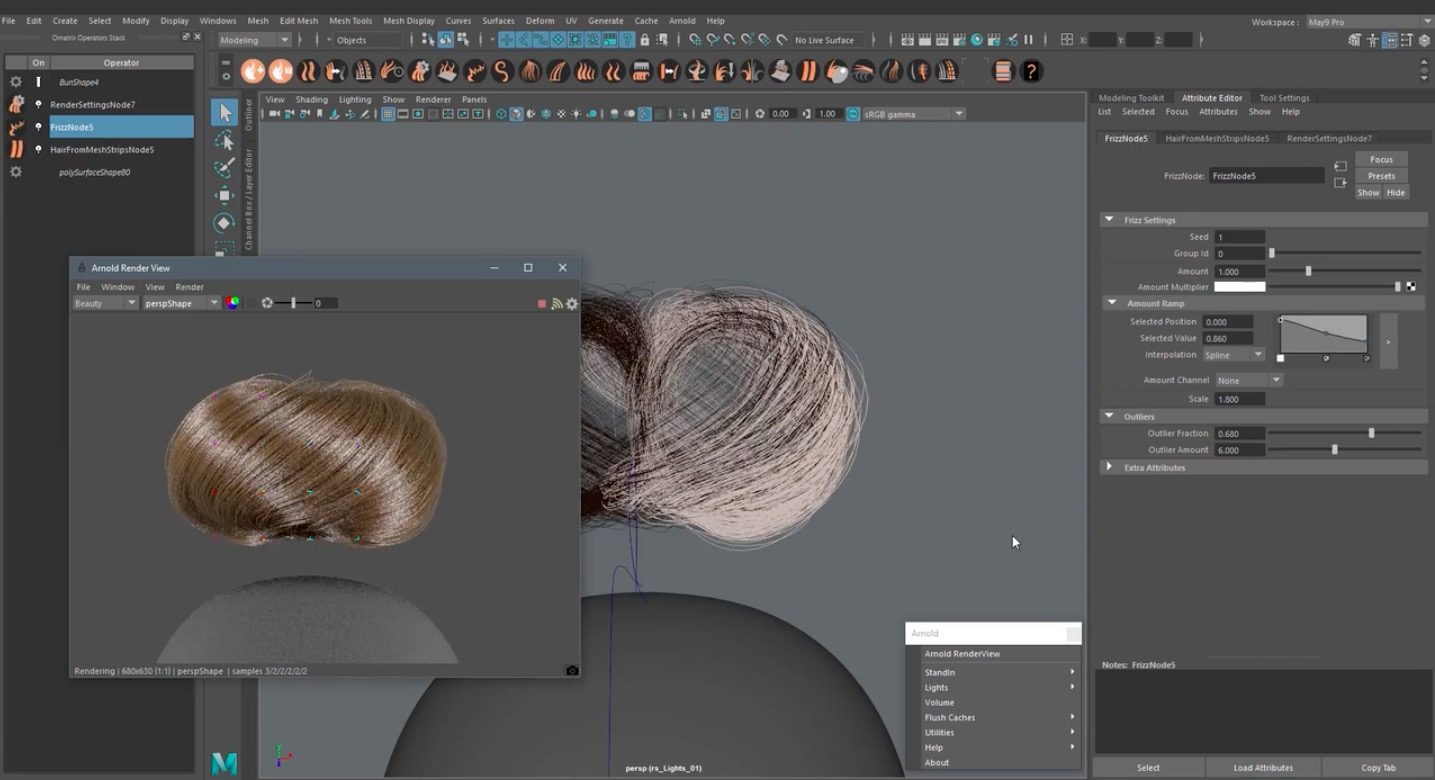Open the Arnold menu in menu bar
Screen dimensions: 1435x780
pos(682,20)
